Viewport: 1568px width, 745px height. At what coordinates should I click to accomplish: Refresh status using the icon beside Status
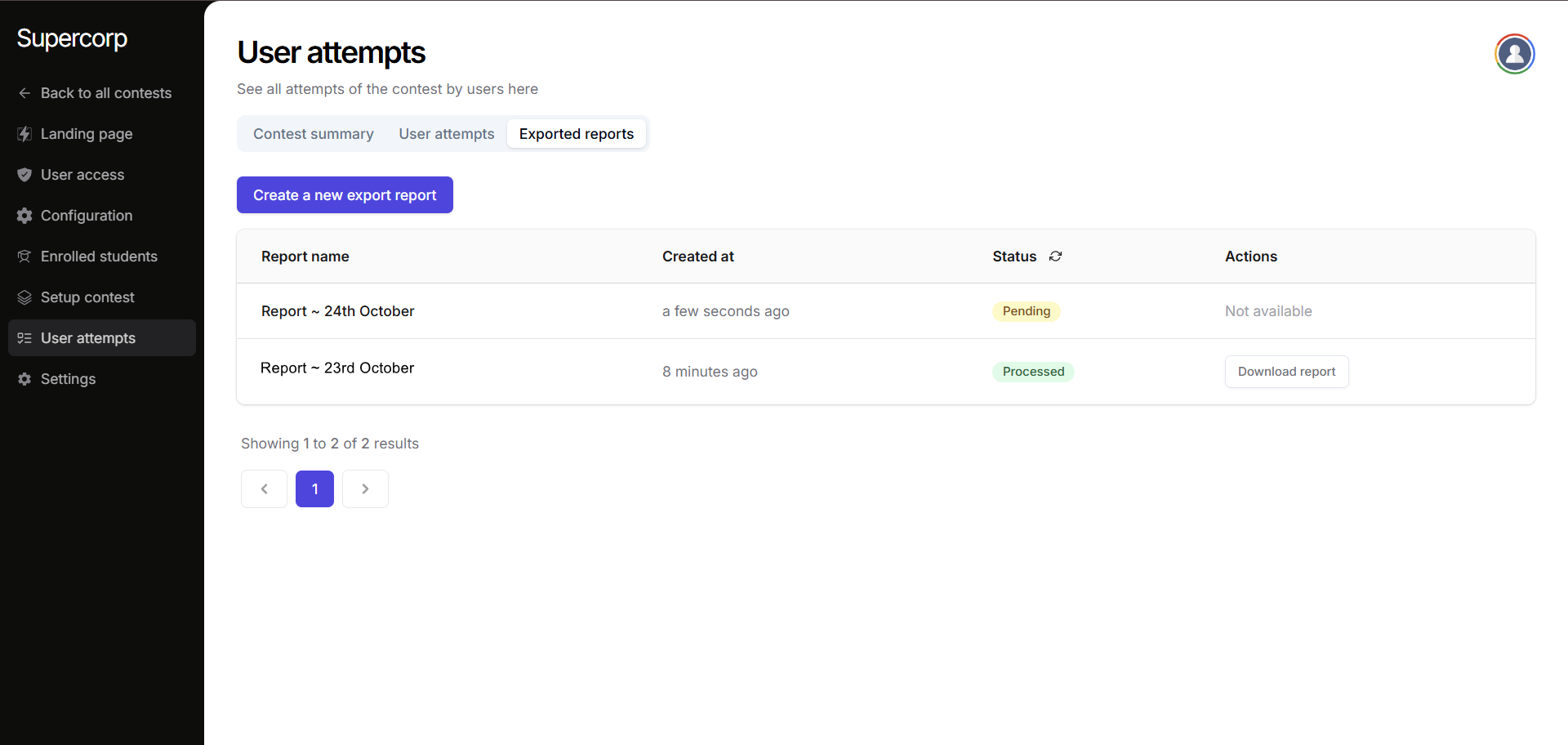point(1055,257)
